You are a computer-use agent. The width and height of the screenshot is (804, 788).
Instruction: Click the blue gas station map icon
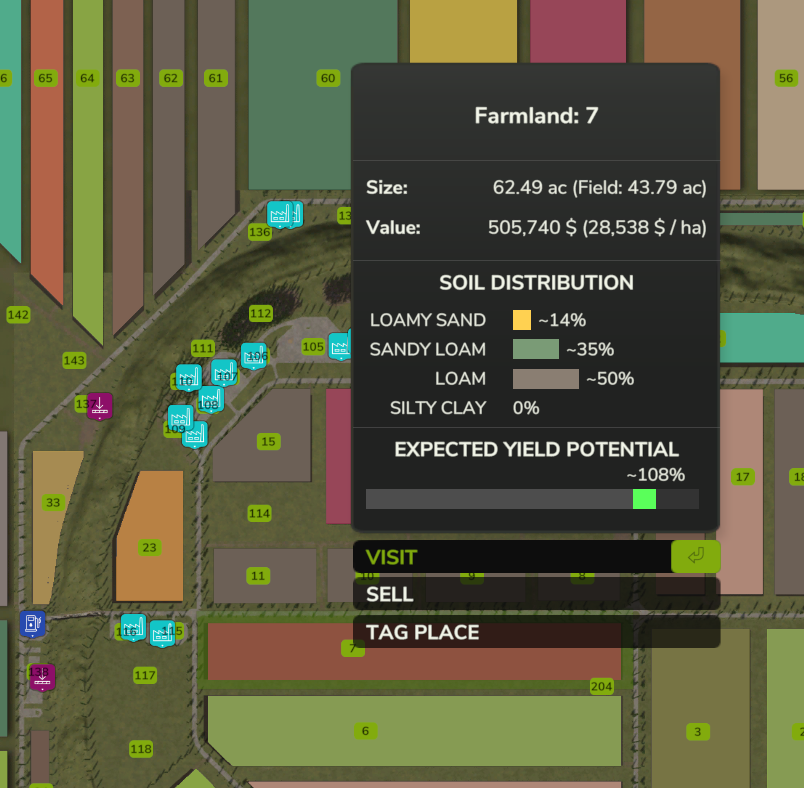pyautogui.click(x=32, y=624)
